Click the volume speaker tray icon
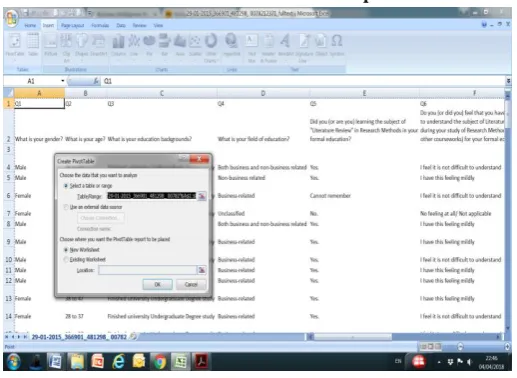 [x=470, y=362]
